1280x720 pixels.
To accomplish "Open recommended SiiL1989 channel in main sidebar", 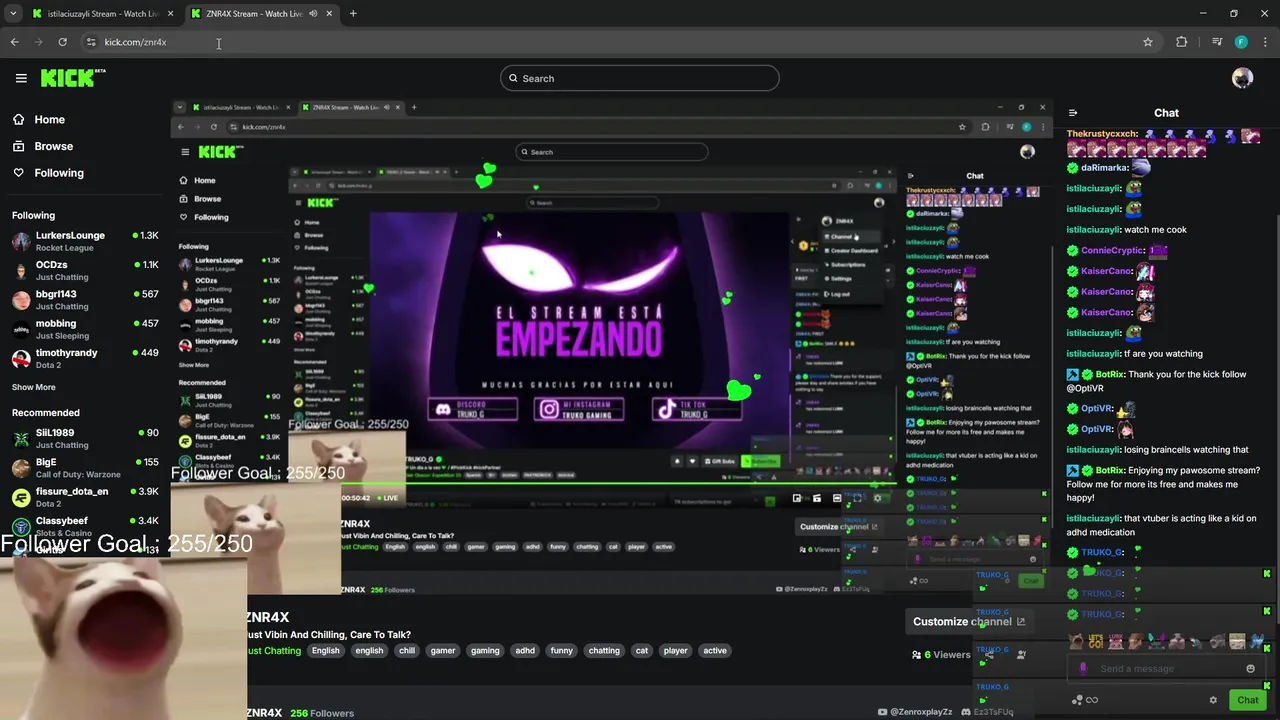I will [x=85, y=438].
